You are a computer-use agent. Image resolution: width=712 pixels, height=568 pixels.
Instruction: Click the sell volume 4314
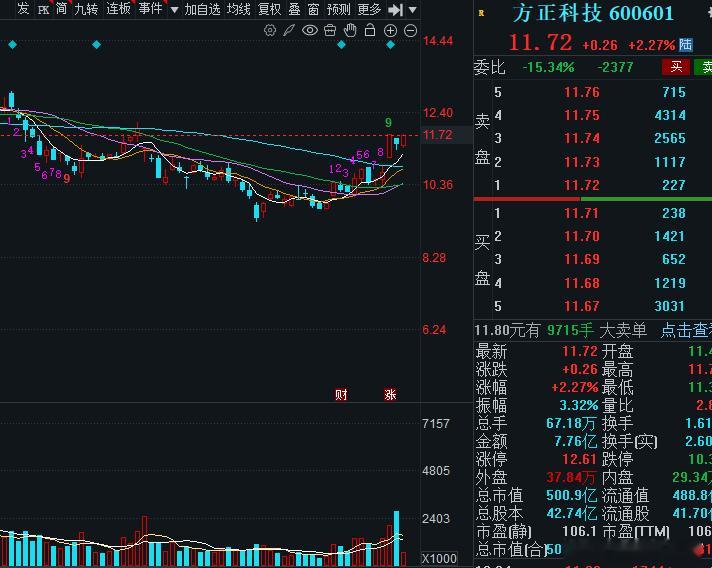click(670, 115)
